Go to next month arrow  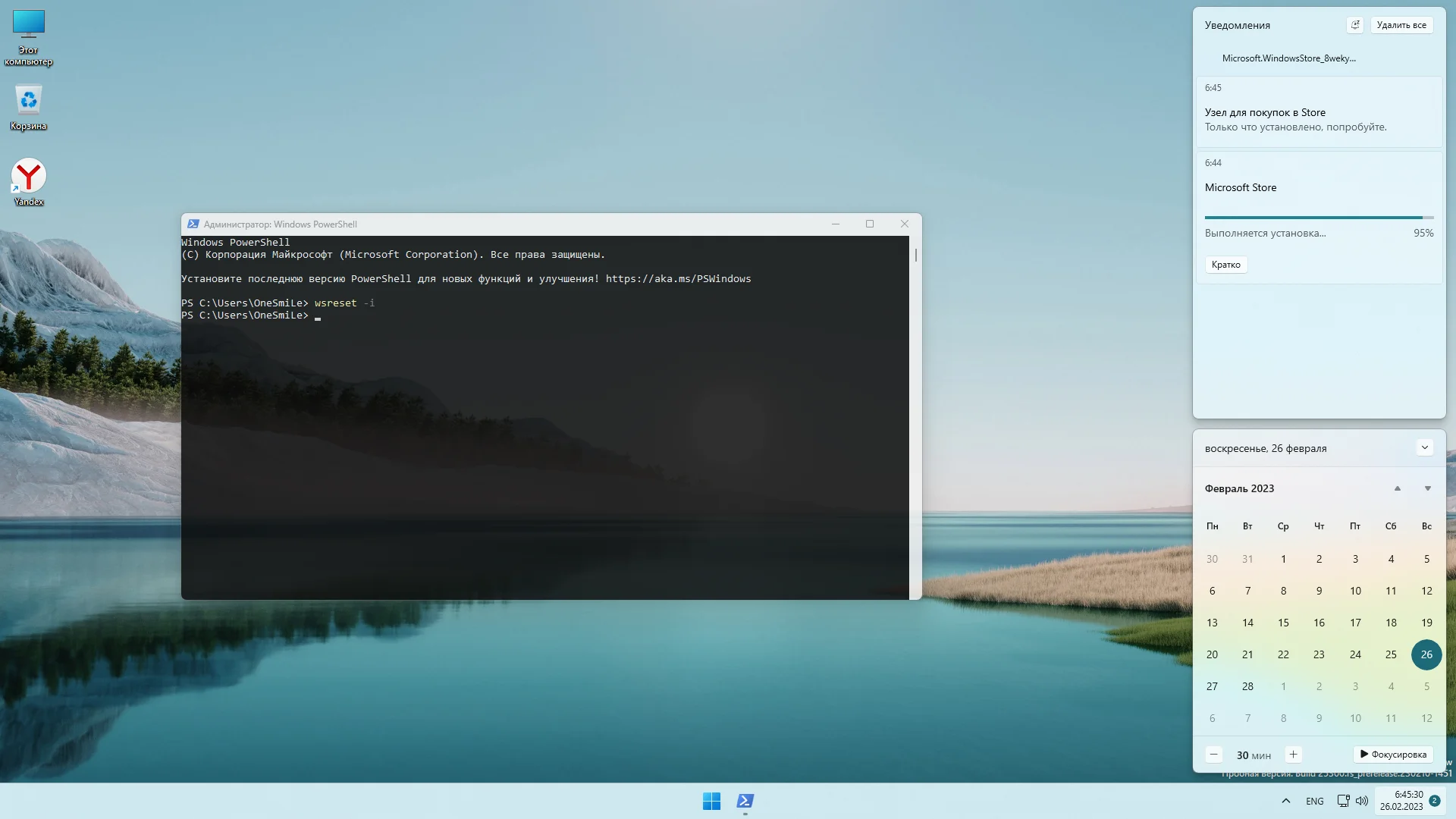tap(1427, 488)
